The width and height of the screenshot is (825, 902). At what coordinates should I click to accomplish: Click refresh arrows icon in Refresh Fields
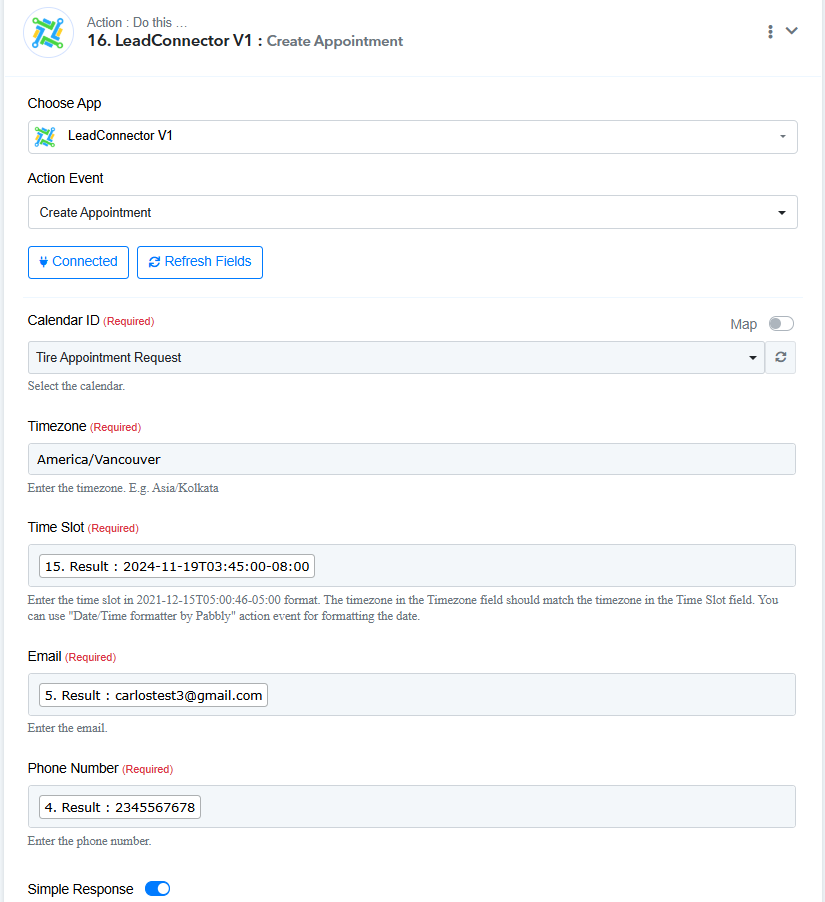pyautogui.click(x=154, y=262)
